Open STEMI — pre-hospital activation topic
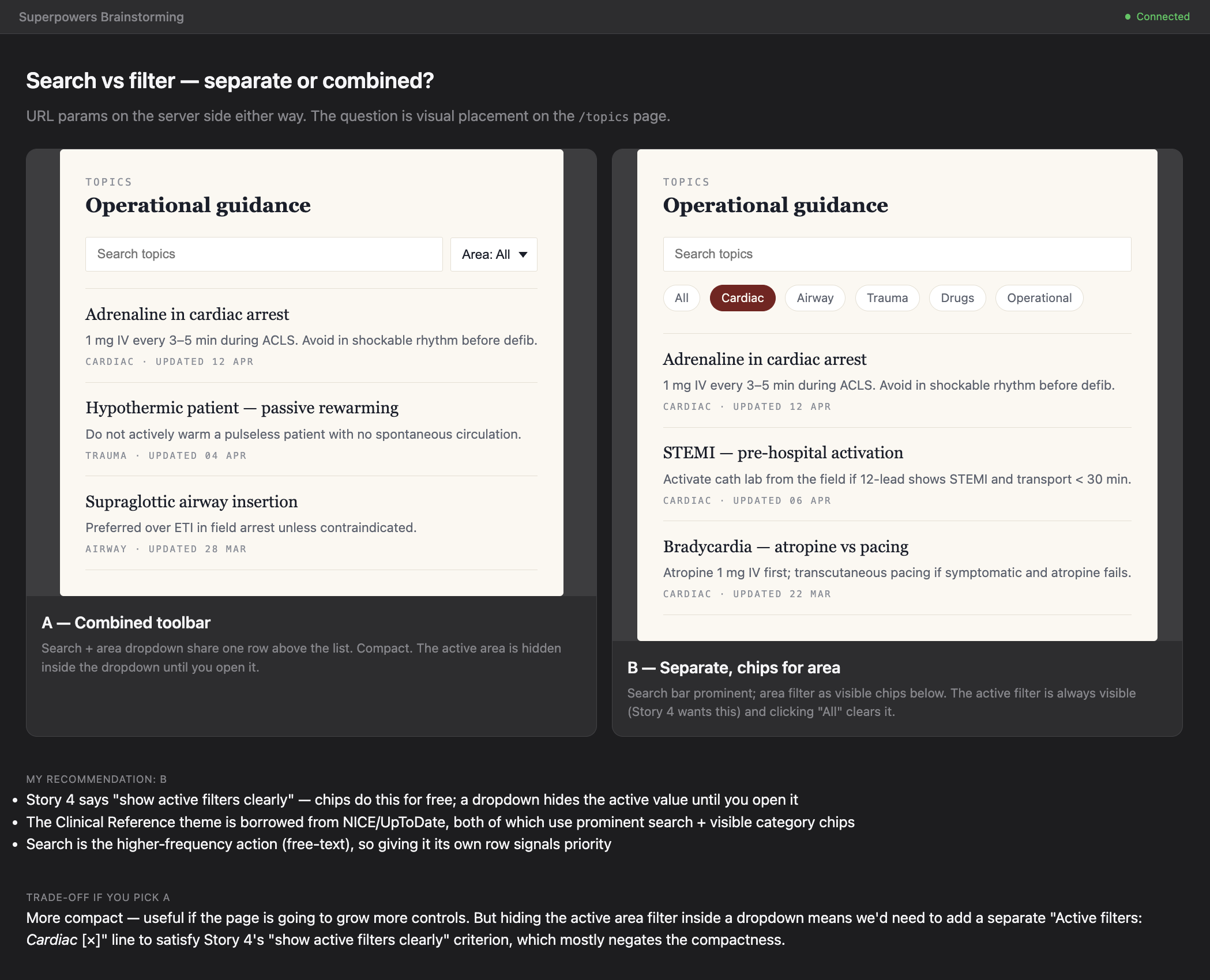This screenshot has width=1210, height=980. 783,453
